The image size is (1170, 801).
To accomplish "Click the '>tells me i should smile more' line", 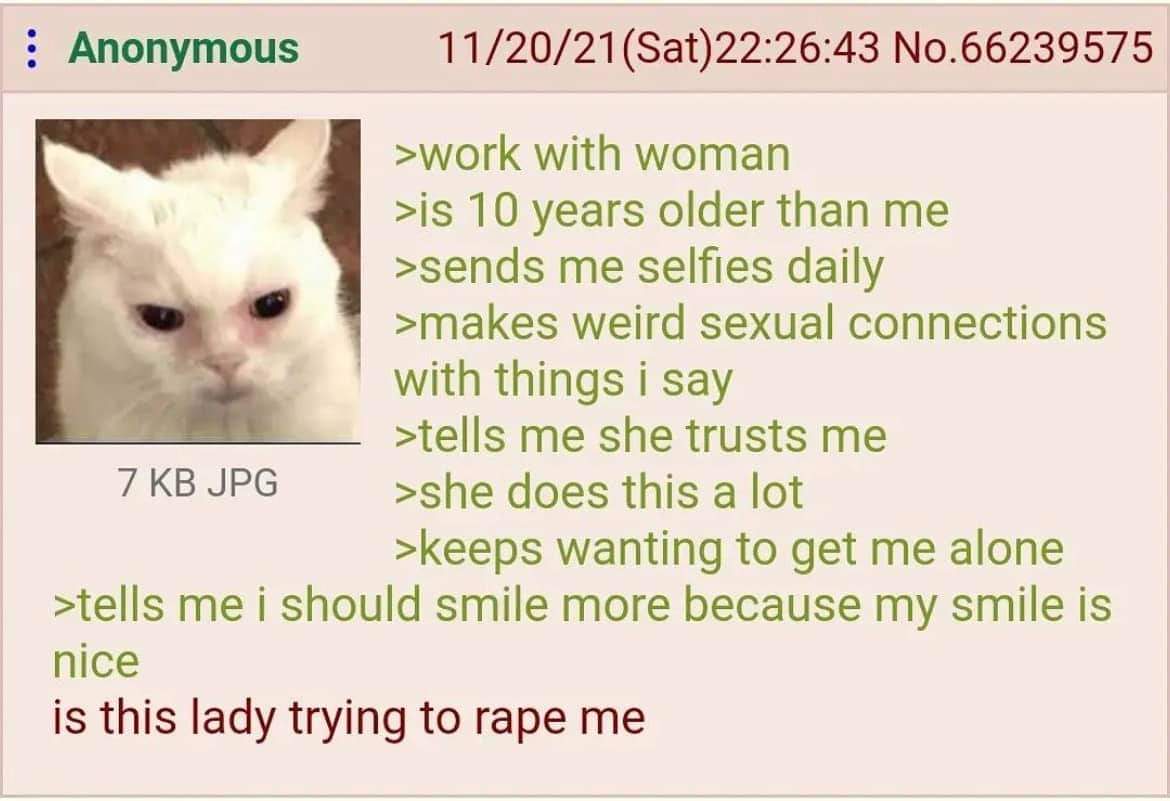I will 582,605.
